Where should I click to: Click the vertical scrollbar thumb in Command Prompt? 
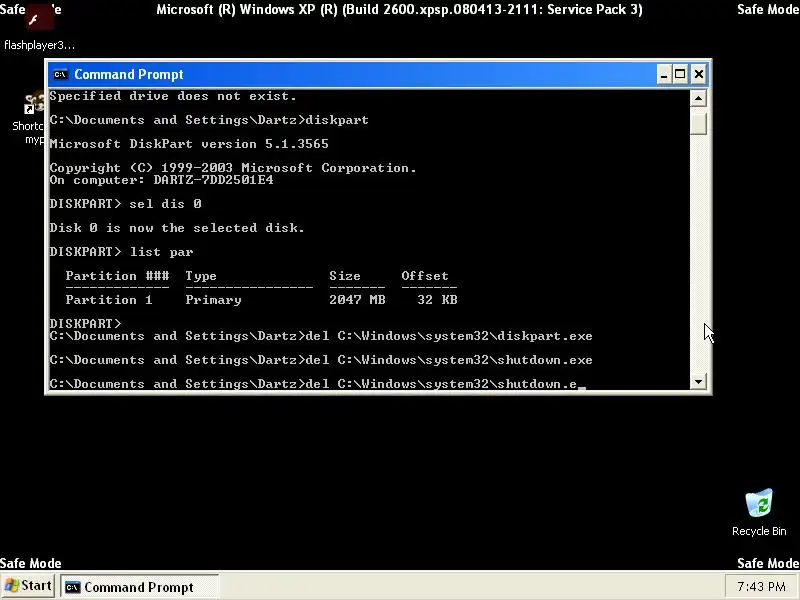pos(698,124)
